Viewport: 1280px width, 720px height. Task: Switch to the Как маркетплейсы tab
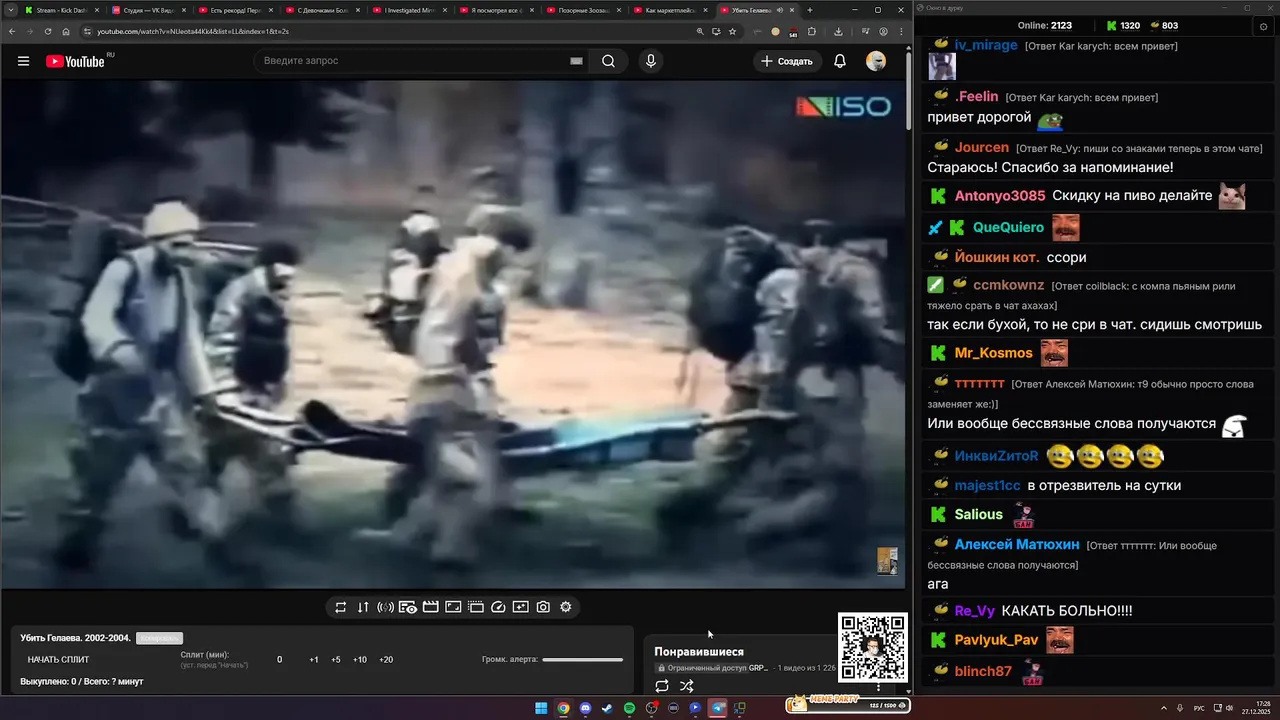(x=668, y=10)
